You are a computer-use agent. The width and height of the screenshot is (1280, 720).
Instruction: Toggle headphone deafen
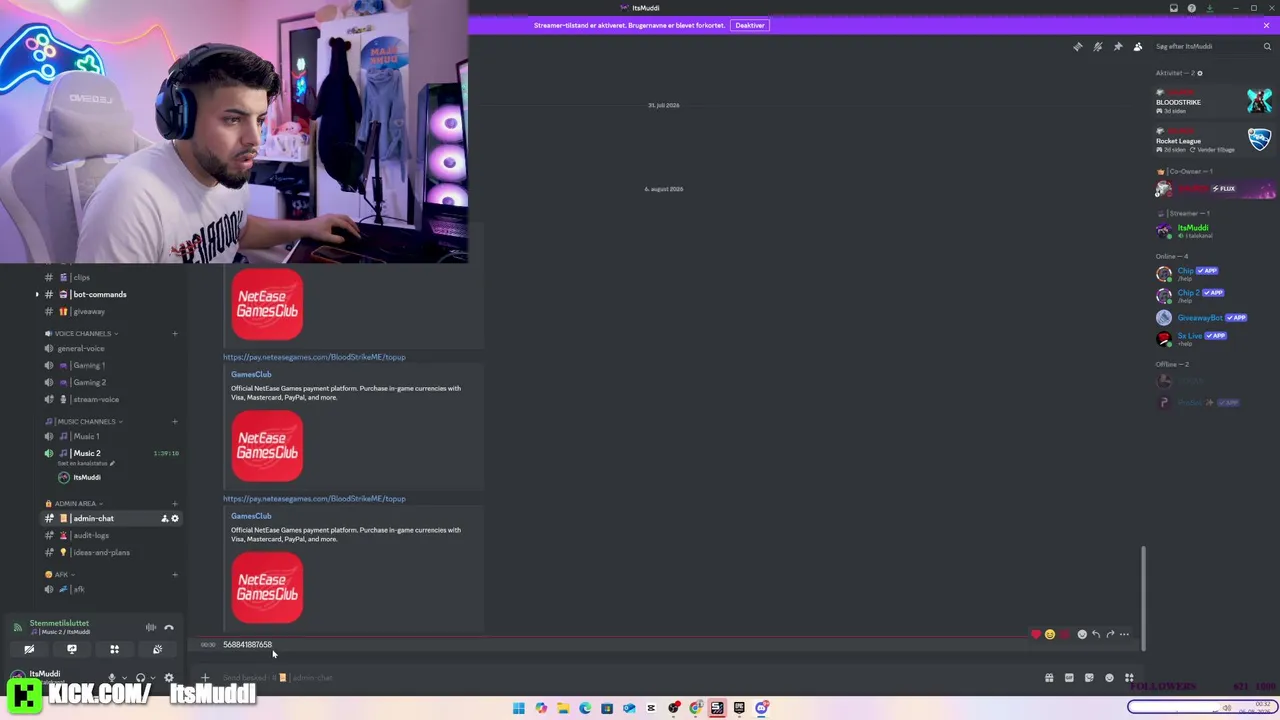coord(140,677)
